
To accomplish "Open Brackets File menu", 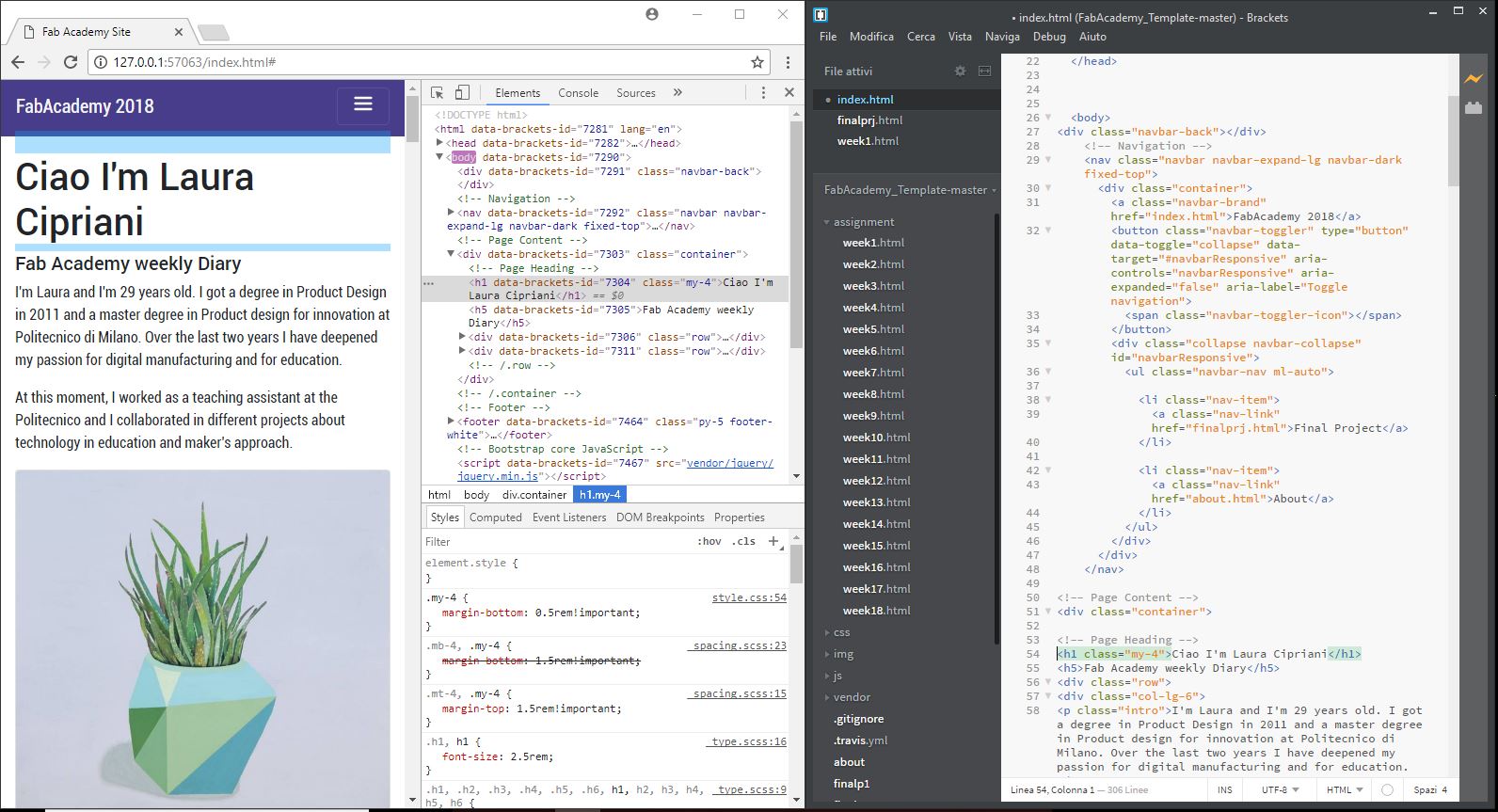I will (x=828, y=37).
